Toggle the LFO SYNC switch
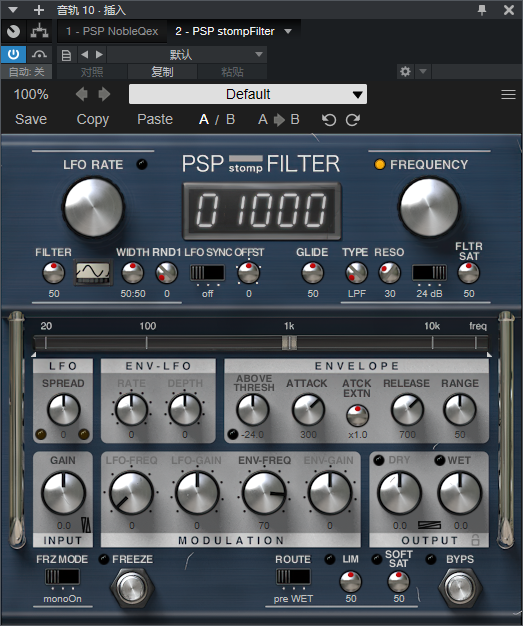The height and width of the screenshot is (626, 523). [x=207, y=273]
